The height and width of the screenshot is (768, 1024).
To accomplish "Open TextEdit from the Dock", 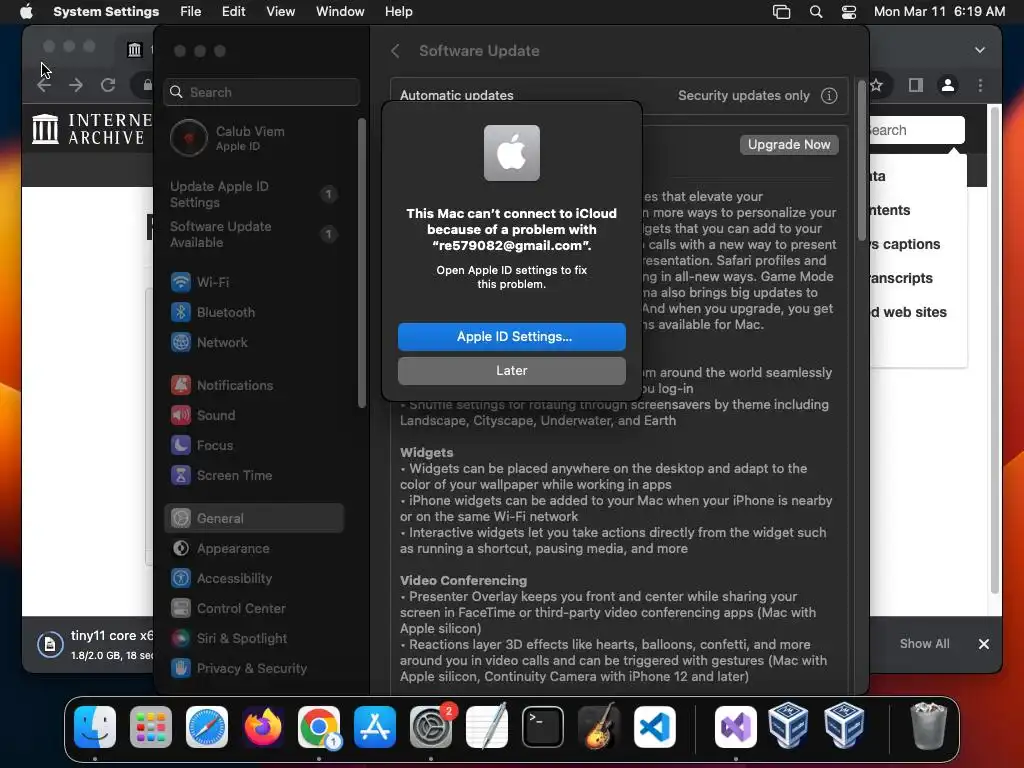I will click(487, 727).
